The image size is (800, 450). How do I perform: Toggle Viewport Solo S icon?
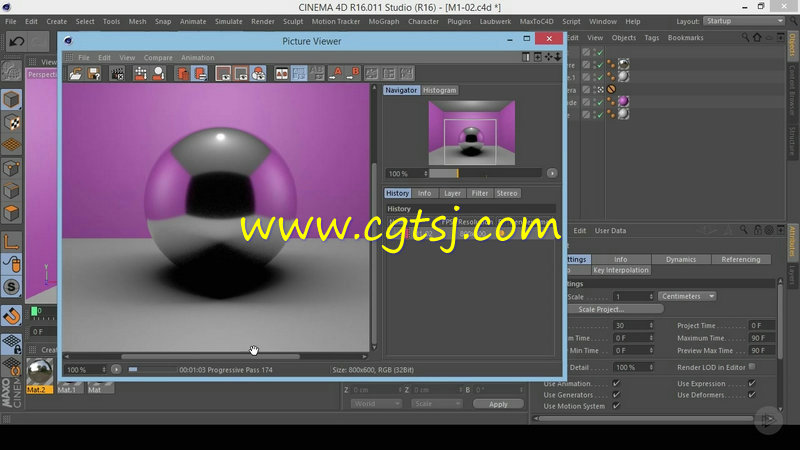click(11, 287)
